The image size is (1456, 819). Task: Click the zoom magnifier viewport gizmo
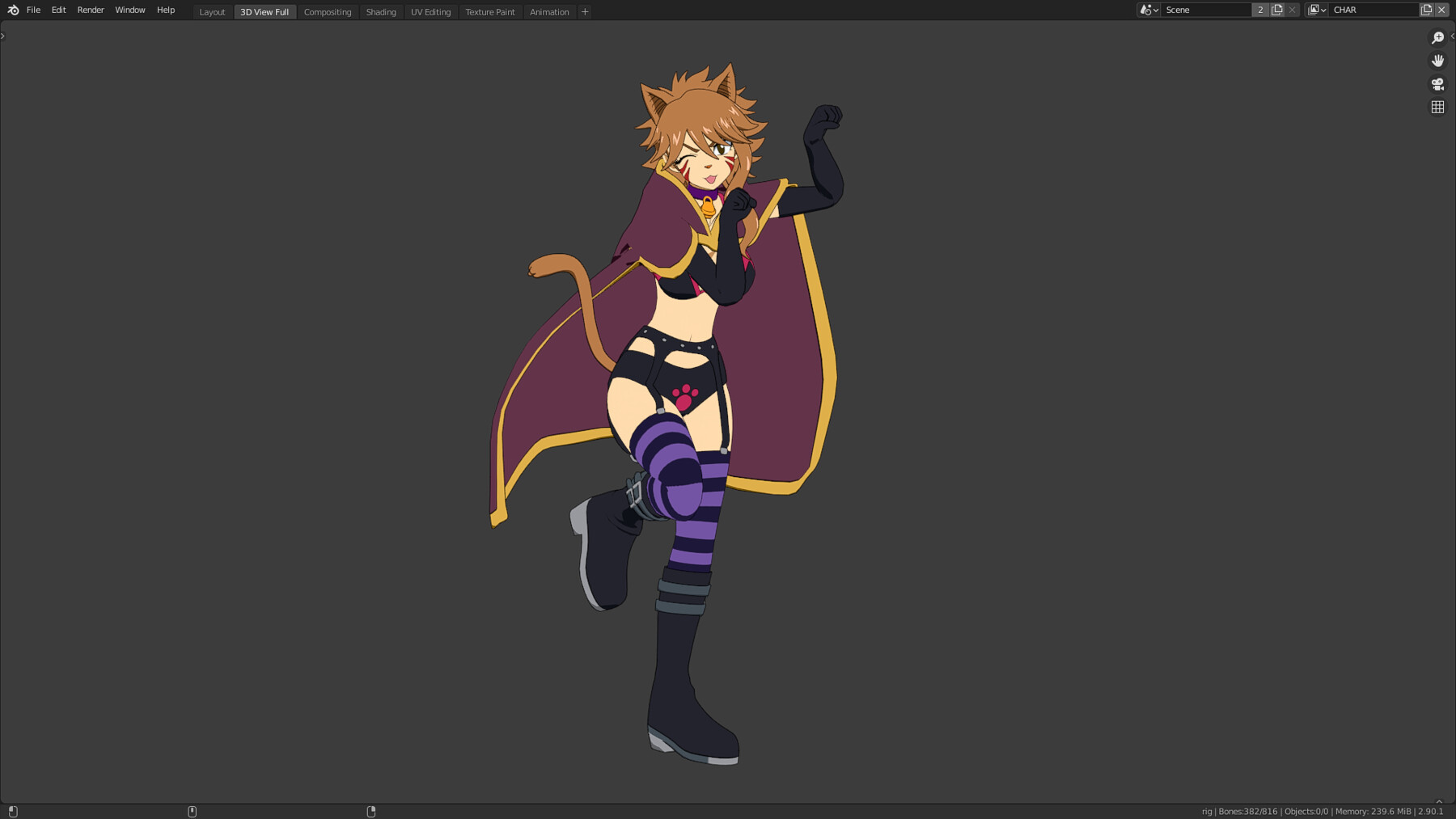click(x=1437, y=38)
